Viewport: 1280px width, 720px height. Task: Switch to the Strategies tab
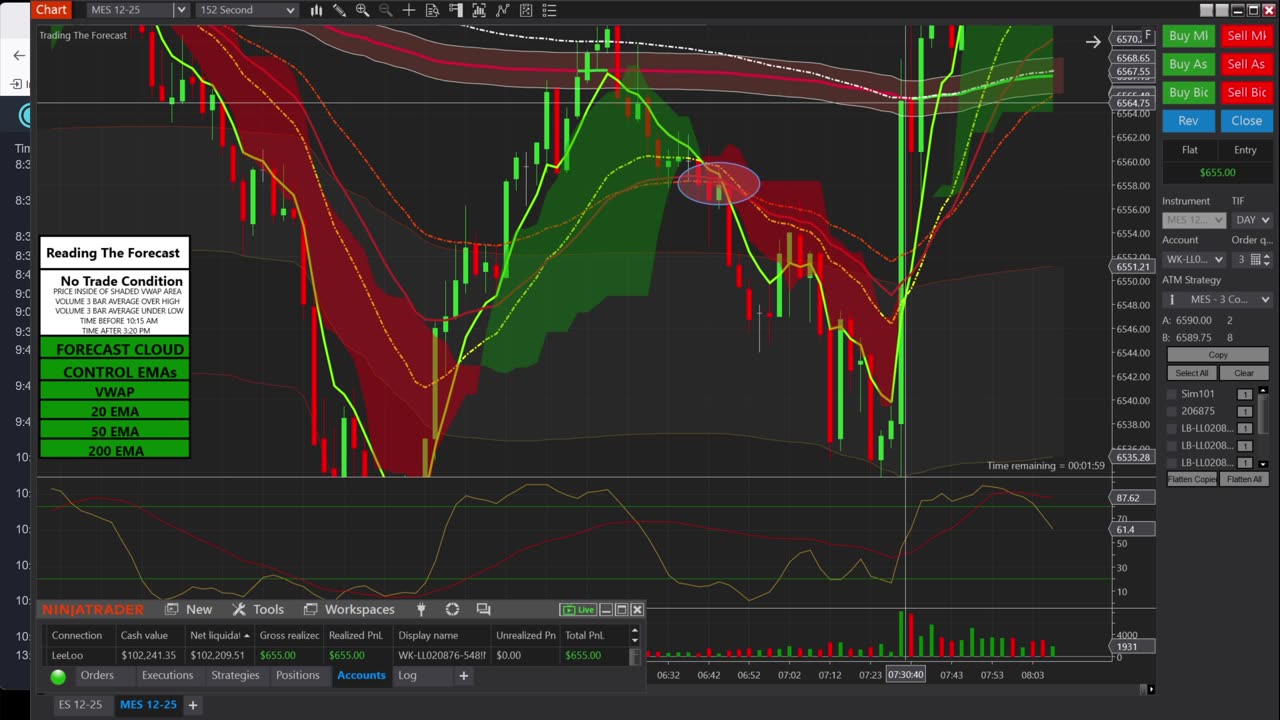(x=235, y=676)
